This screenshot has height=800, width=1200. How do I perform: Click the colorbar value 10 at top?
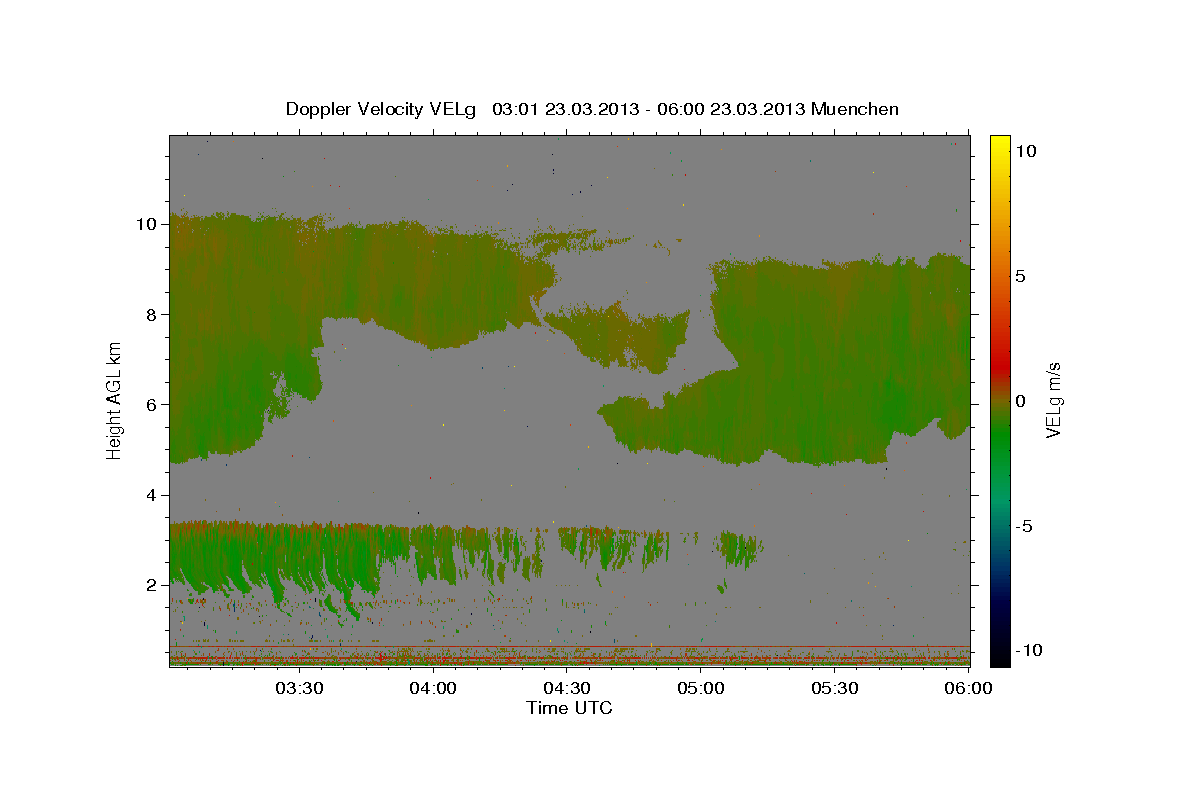[1025, 151]
